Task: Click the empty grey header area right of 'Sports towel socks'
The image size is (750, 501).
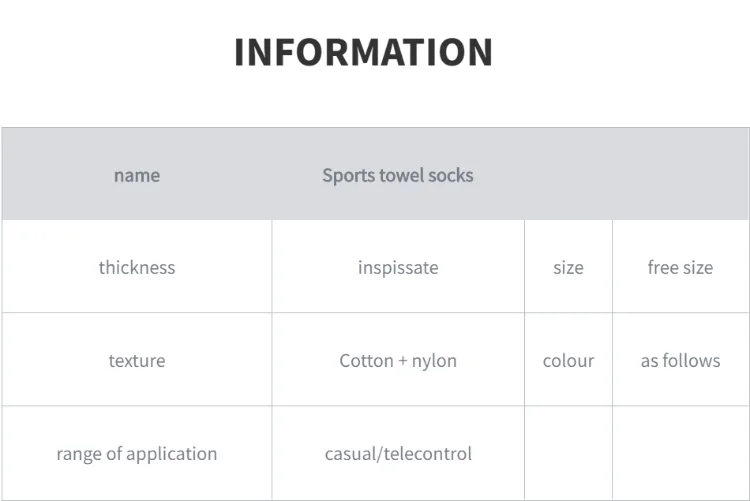Action: [637, 174]
